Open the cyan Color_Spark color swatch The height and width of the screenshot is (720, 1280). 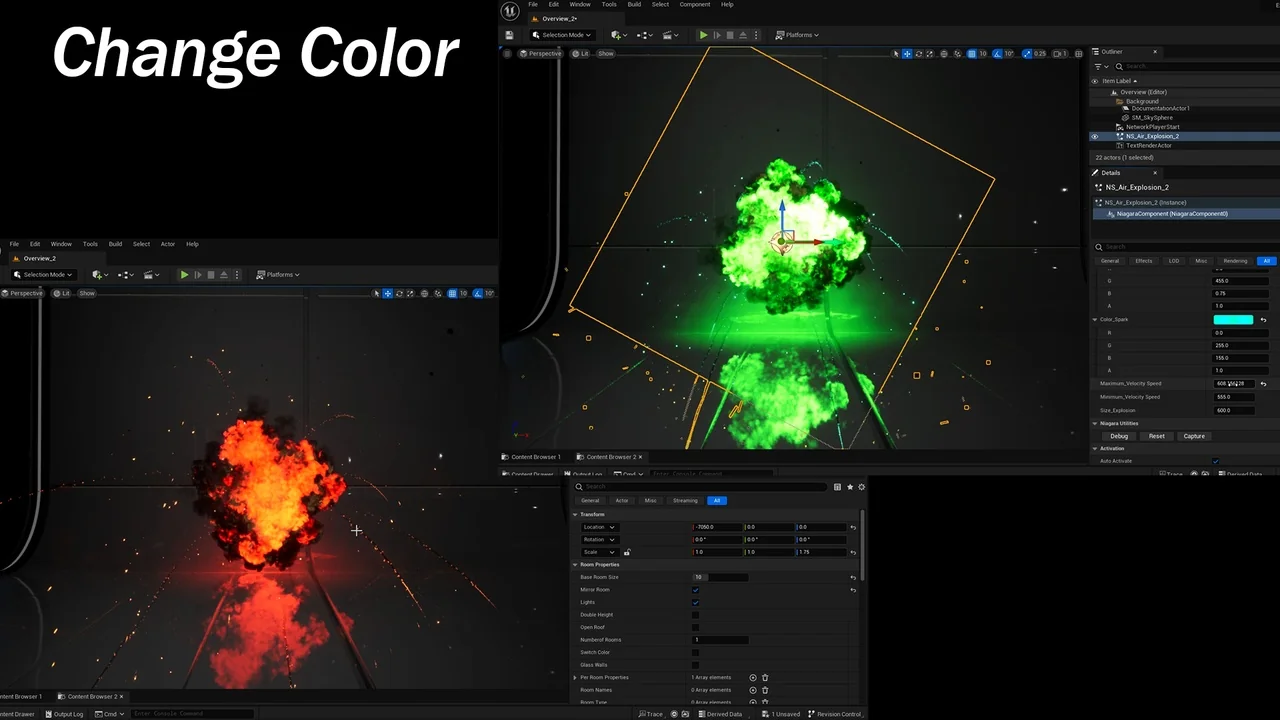point(1232,320)
